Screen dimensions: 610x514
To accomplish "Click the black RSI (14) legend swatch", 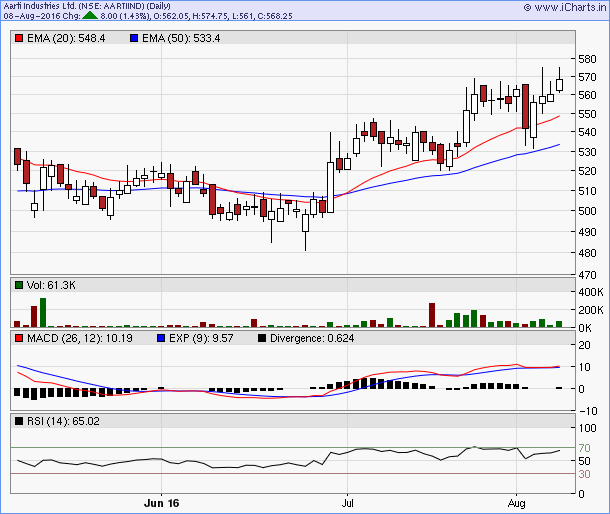I will coord(18,421).
